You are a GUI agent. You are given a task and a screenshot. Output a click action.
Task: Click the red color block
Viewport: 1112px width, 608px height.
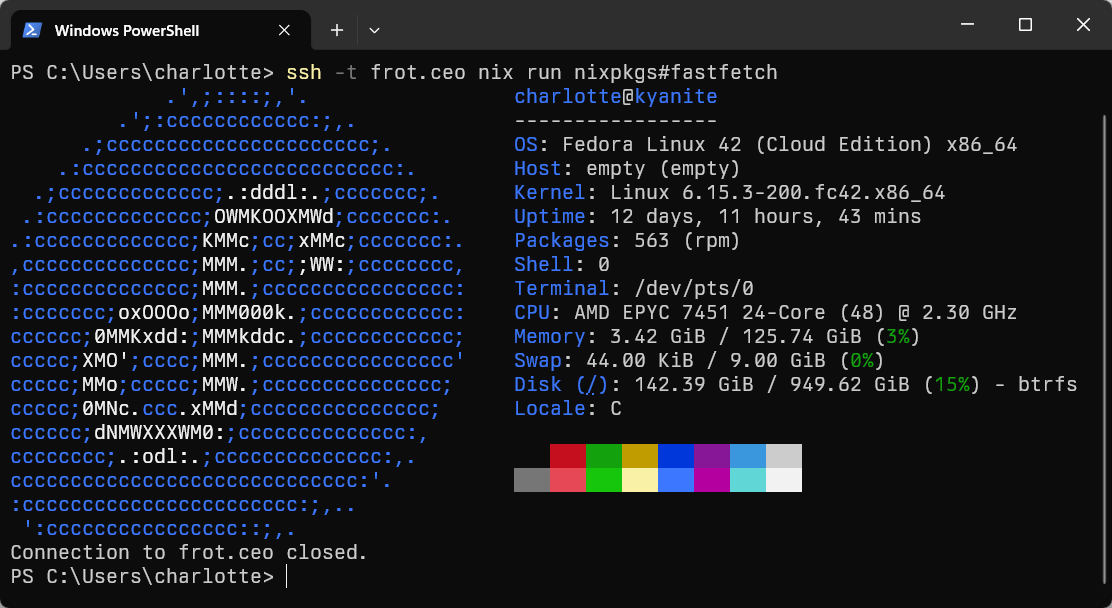(568, 456)
